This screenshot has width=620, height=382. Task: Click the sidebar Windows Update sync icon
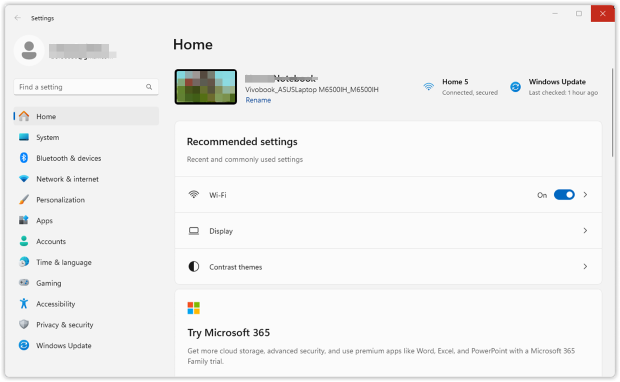pos(24,345)
